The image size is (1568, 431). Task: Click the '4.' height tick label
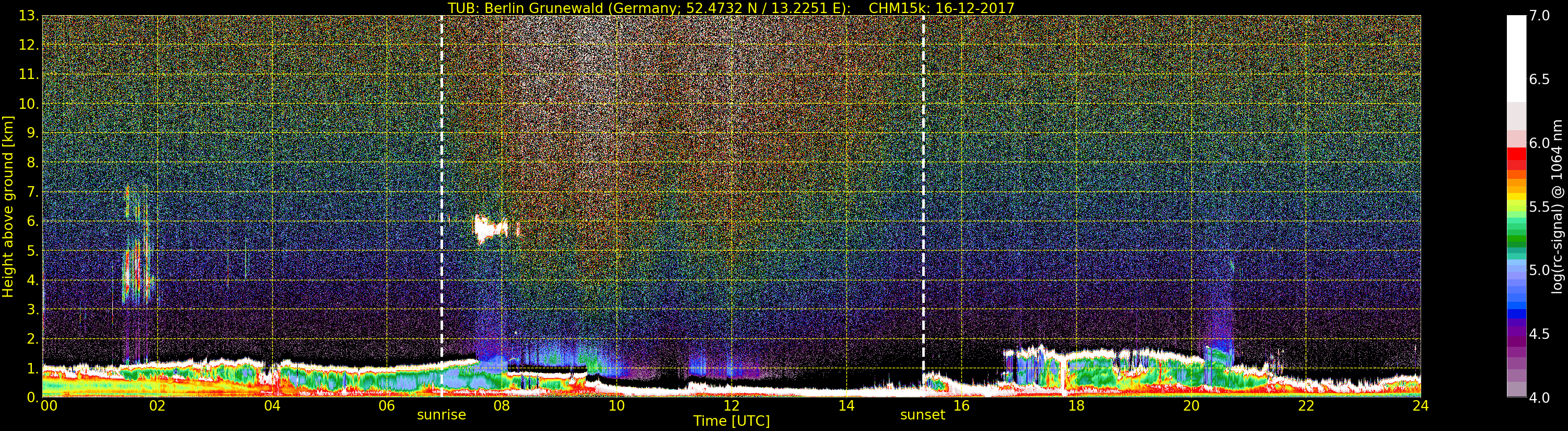tap(32, 280)
